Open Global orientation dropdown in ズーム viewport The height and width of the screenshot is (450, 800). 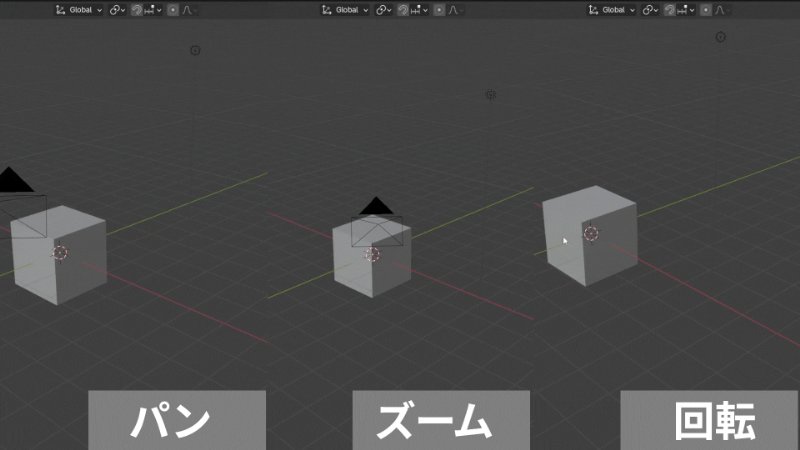pos(345,10)
